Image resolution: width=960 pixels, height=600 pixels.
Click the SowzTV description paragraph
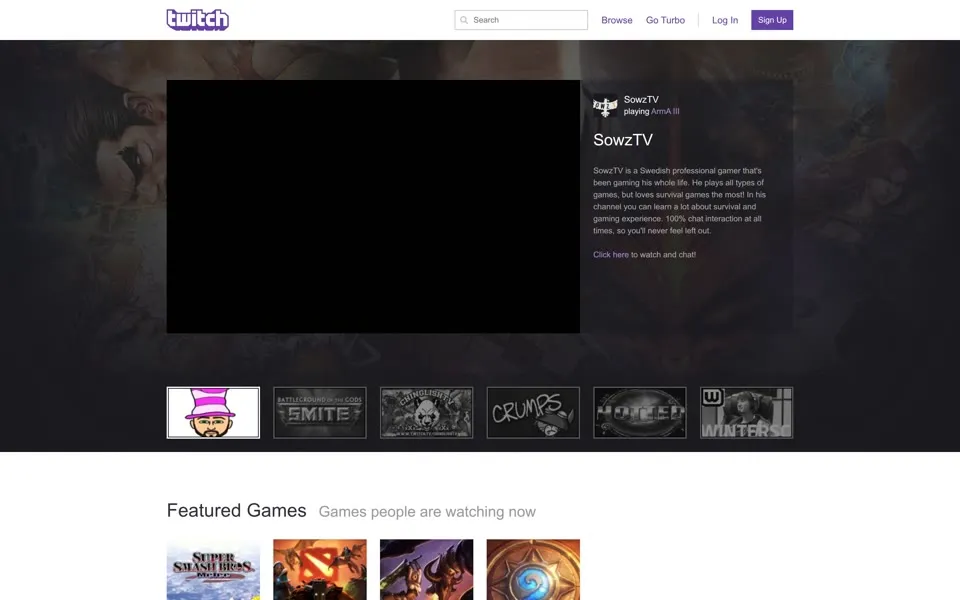680,201
